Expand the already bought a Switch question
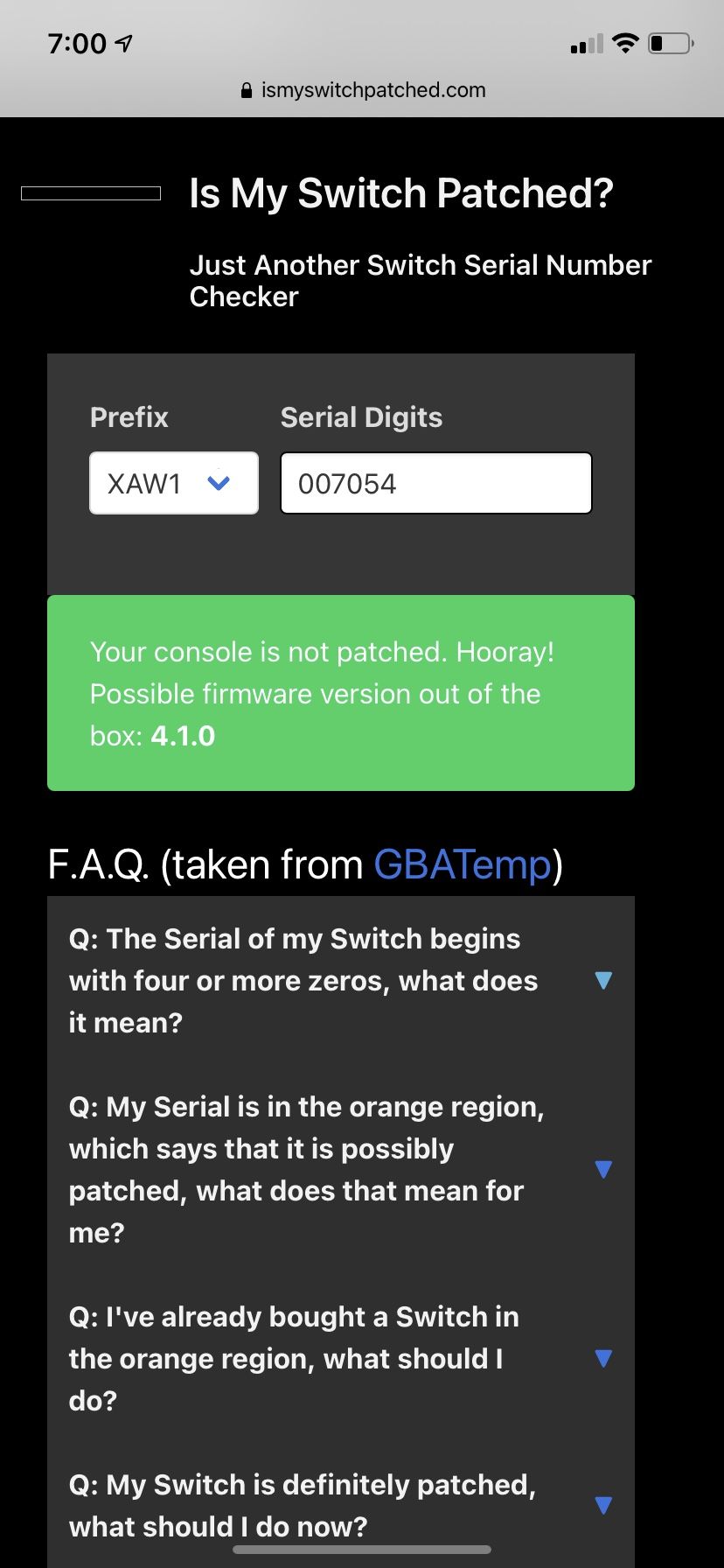 341,1358
